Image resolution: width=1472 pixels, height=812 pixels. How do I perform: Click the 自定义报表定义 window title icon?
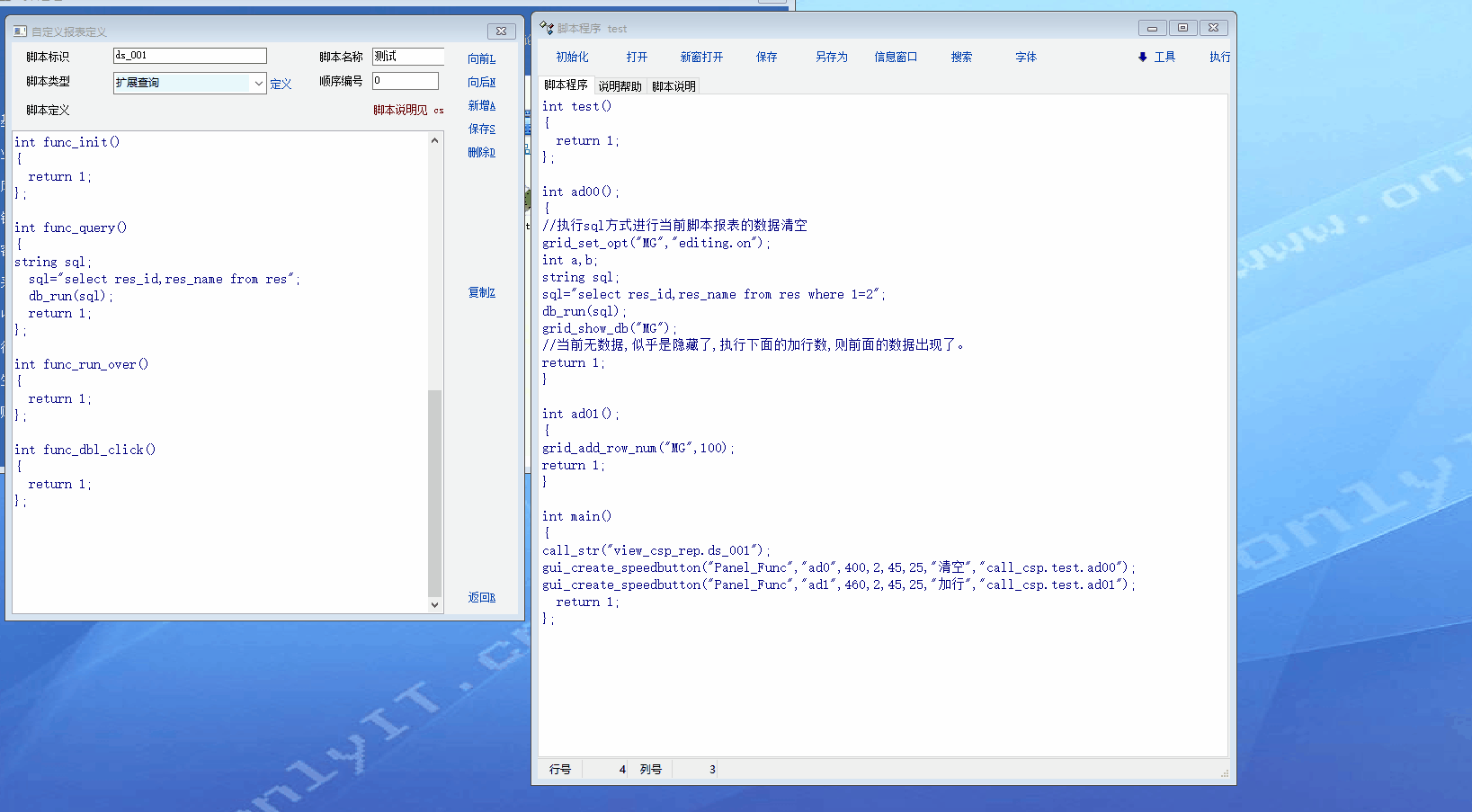tap(20, 31)
